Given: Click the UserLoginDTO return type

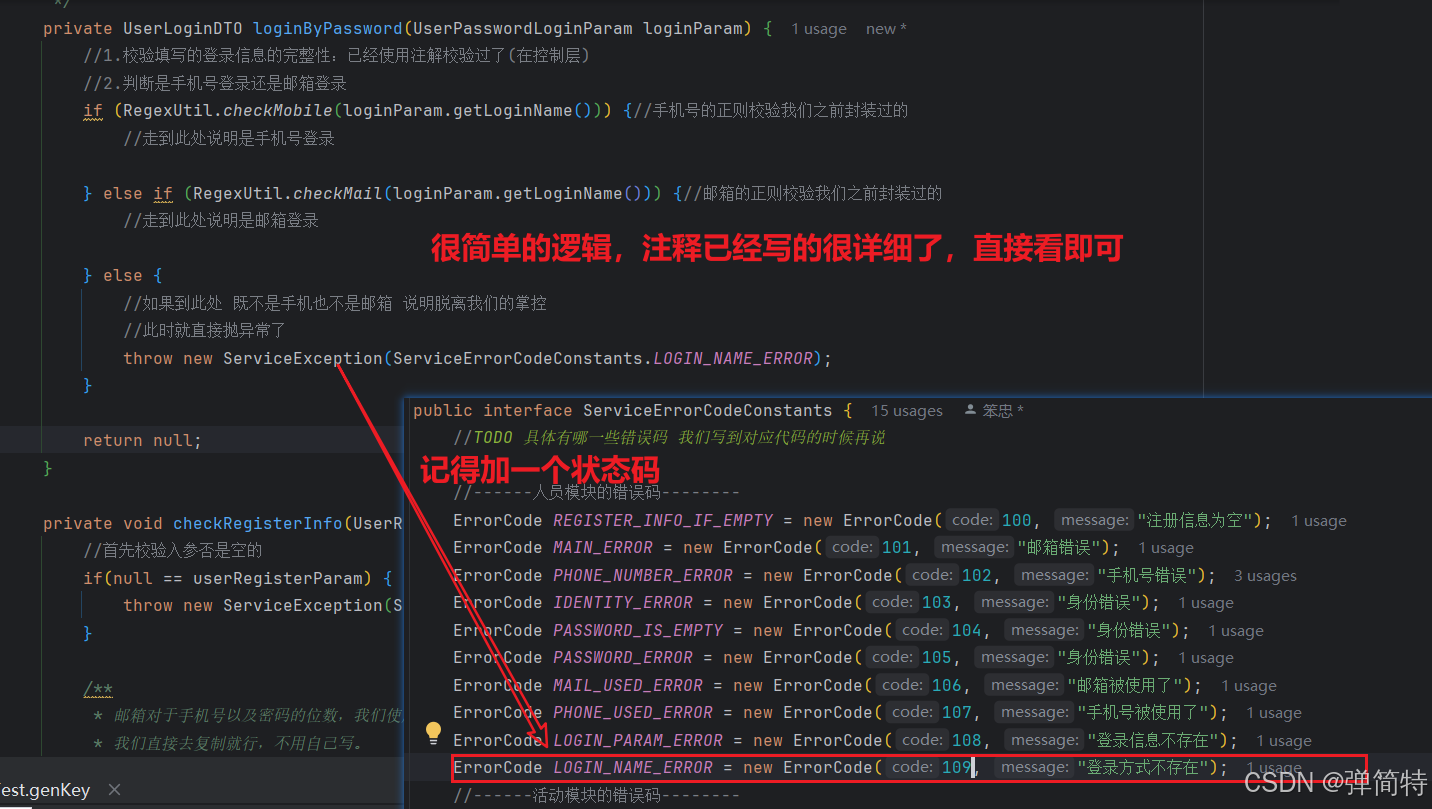Looking at the screenshot, I should [x=183, y=28].
